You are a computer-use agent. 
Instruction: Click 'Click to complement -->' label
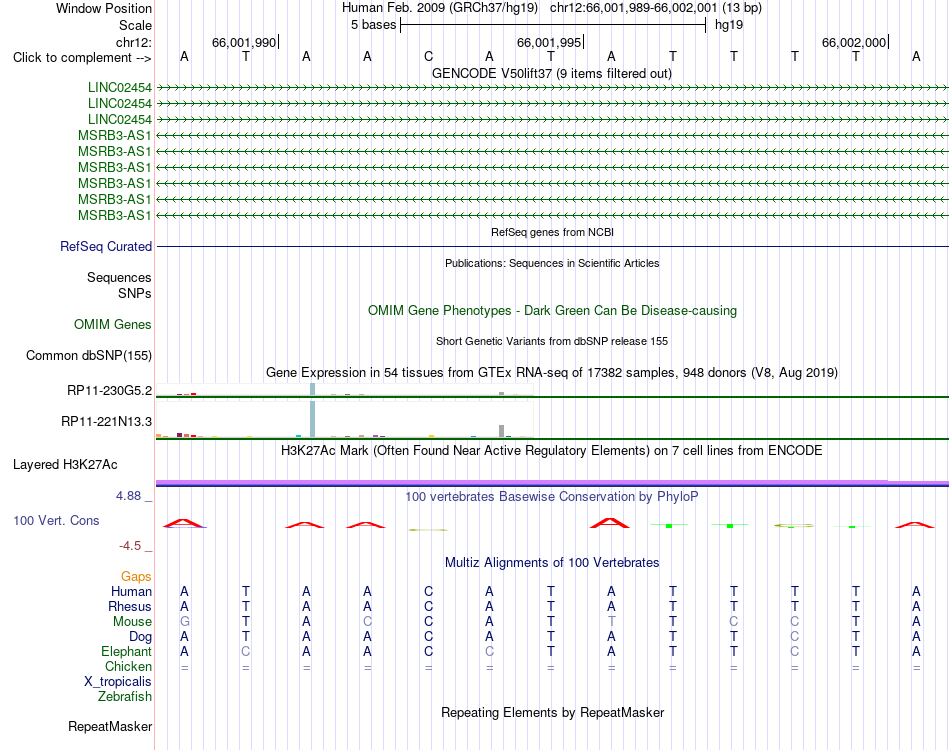[82, 58]
